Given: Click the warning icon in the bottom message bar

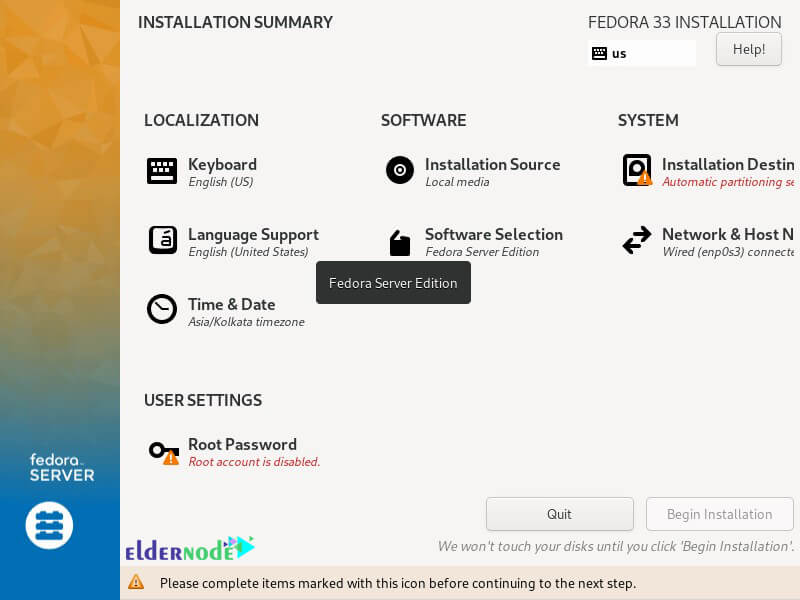Looking at the screenshot, I should point(136,582).
